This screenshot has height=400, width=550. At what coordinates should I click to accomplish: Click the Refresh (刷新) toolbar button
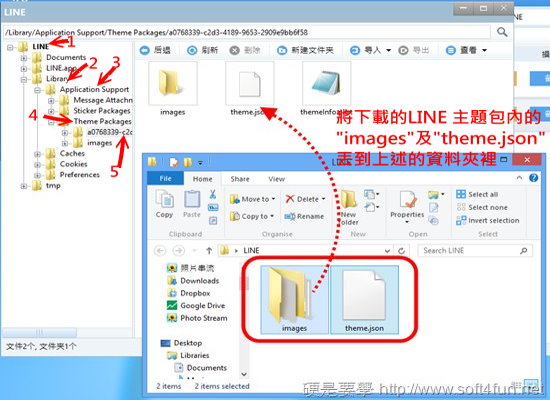202,51
